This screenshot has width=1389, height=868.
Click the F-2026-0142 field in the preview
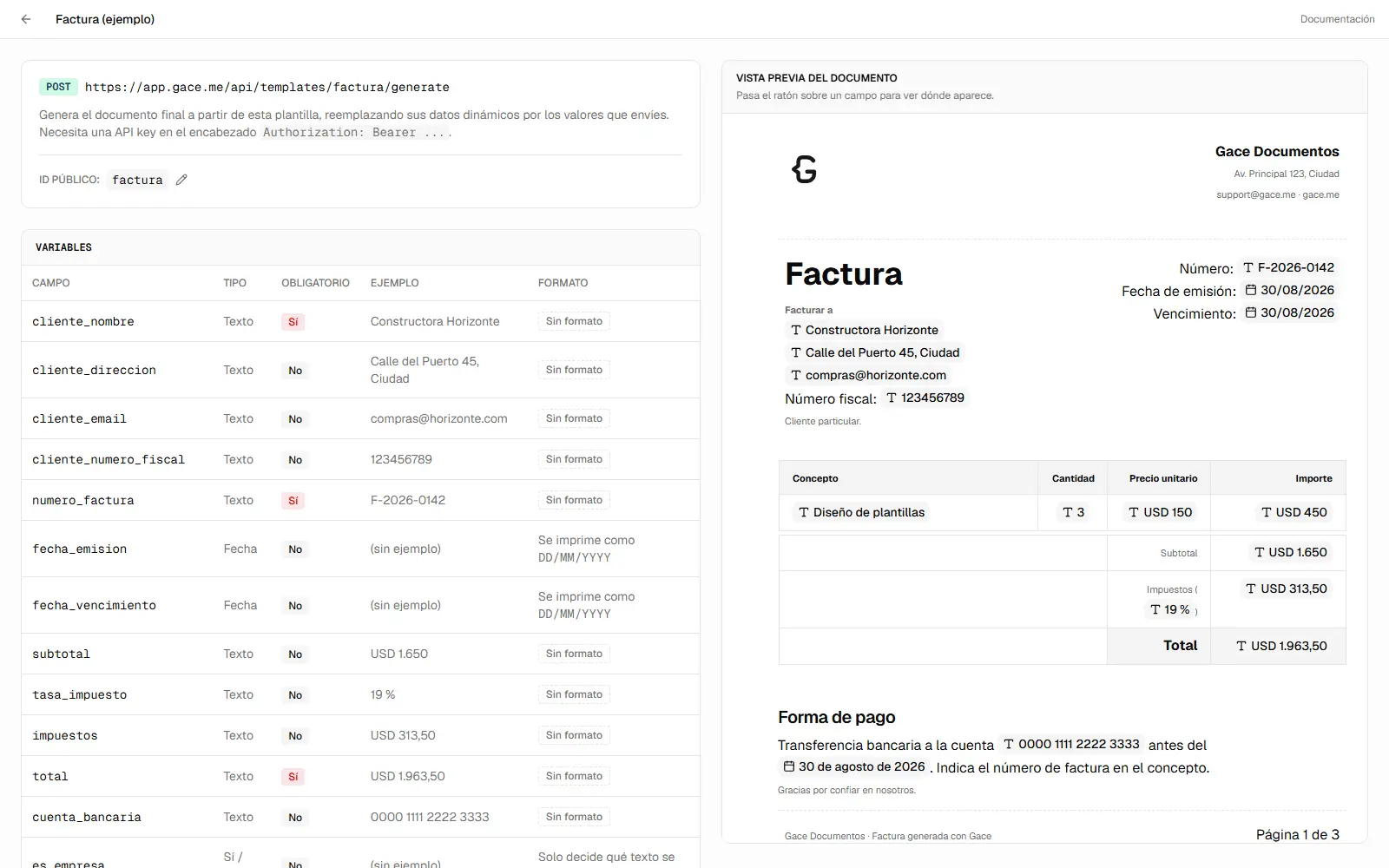[1289, 267]
